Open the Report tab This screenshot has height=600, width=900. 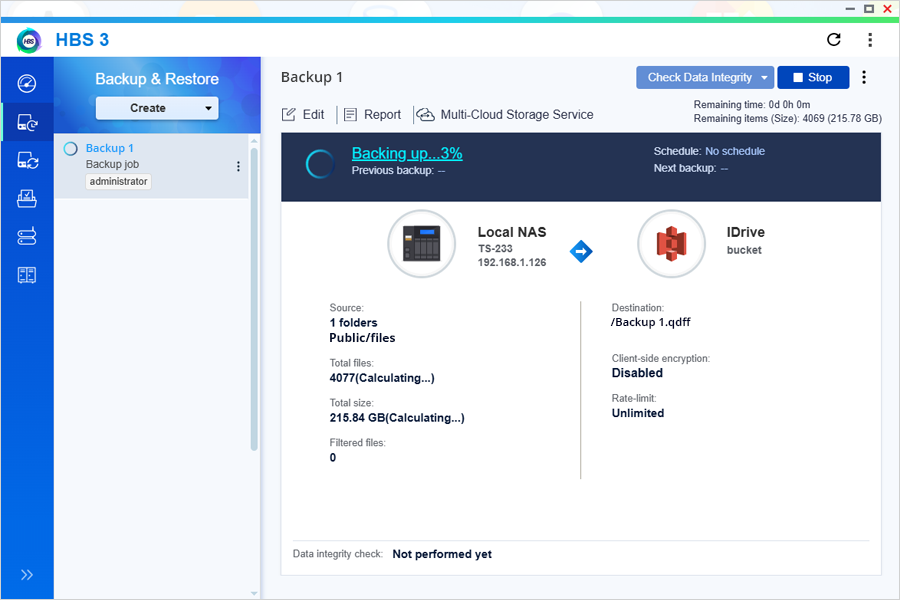372,115
